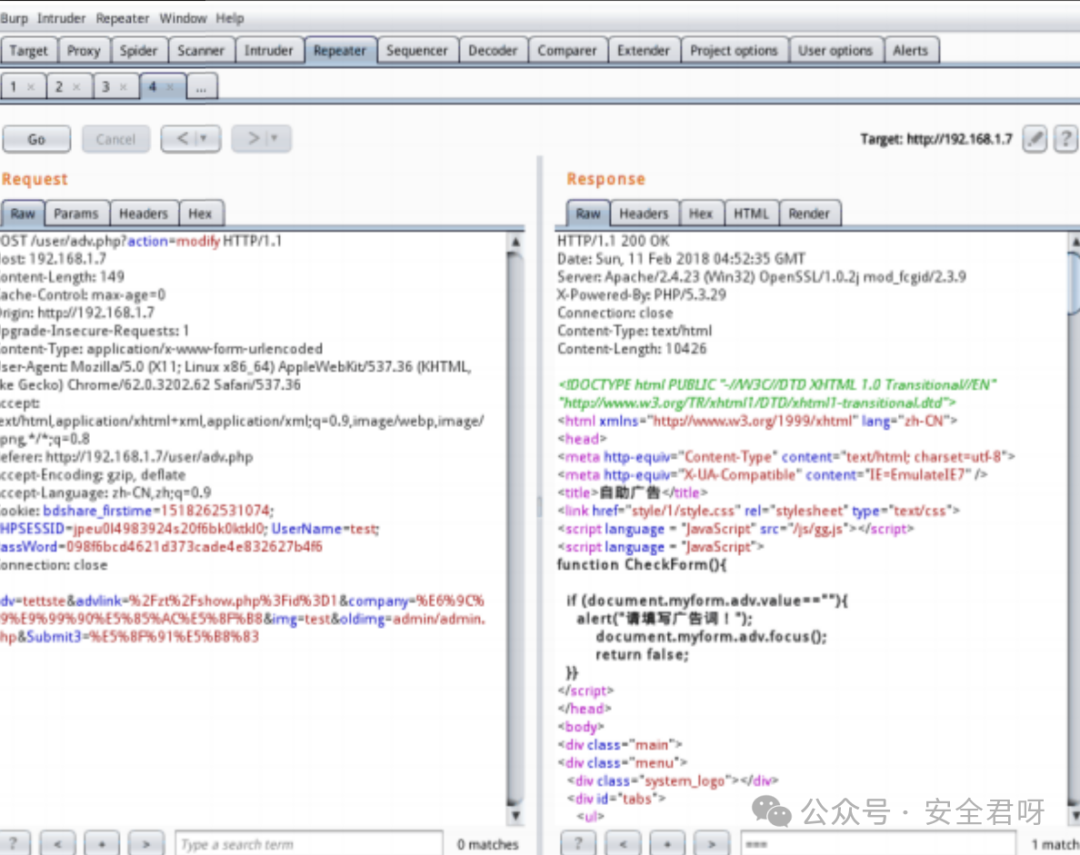Show response Hex view
Viewport: 1080px width, 855px height.
[x=700, y=214]
